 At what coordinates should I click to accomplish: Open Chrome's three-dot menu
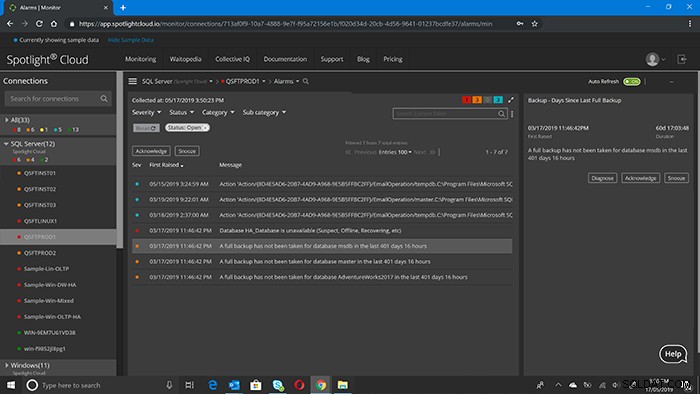(x=689, y=24)
